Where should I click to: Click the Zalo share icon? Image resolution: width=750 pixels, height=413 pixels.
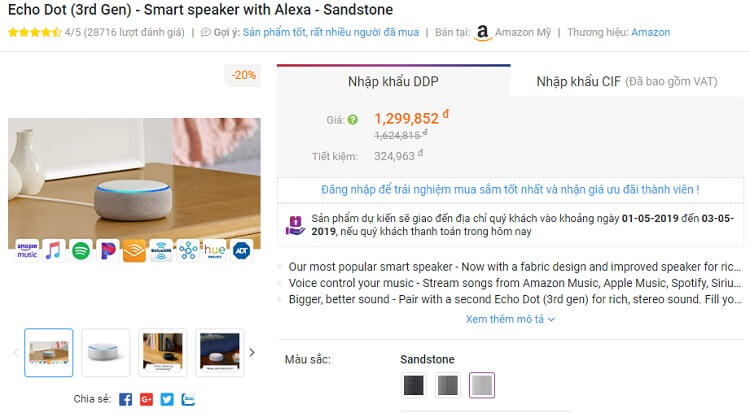click(188, 399)
